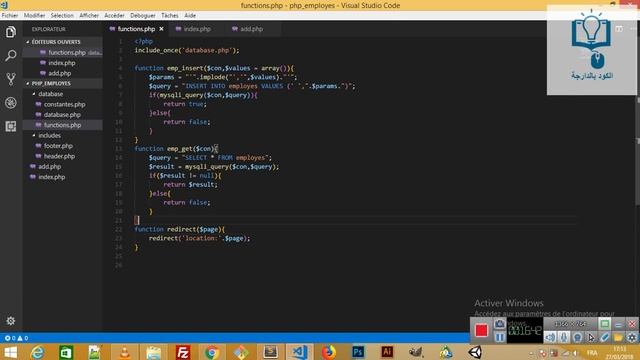Image resolution: width=640 pixels, height=360 pixels.
Task: Open the Déboguer menu
Action: tap(142, 16)
